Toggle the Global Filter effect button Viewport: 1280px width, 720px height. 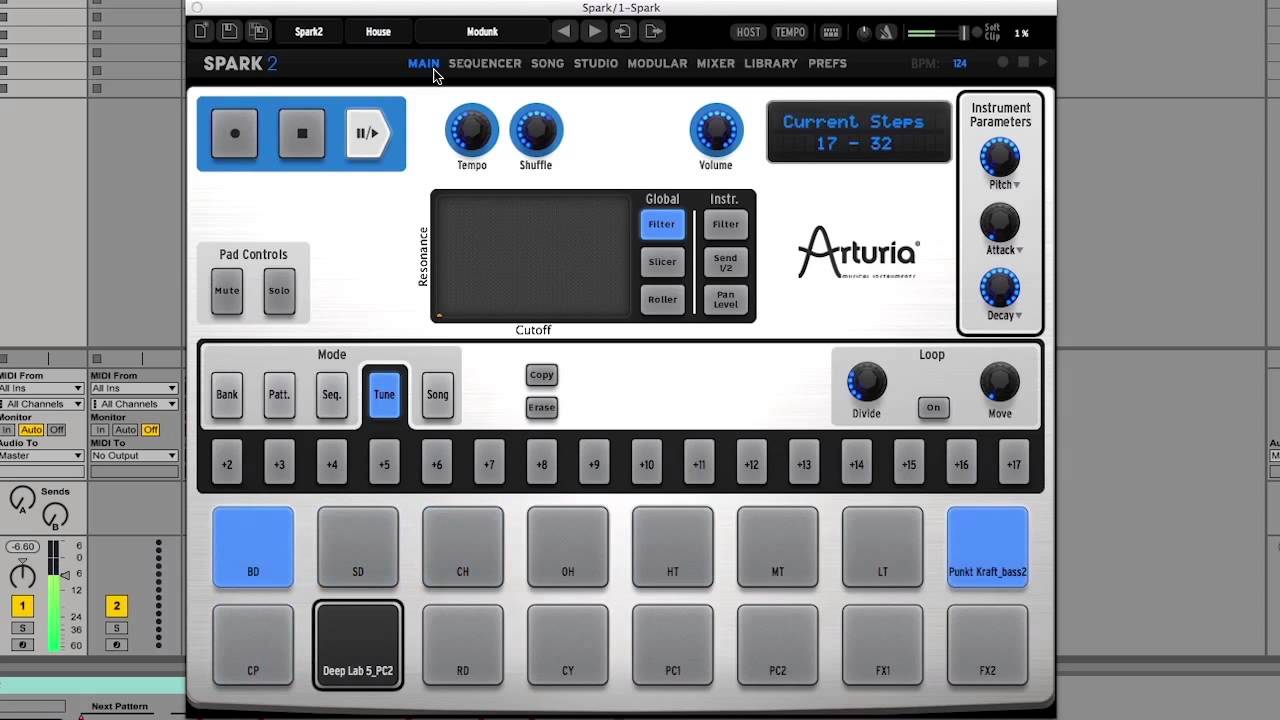pos(662,225)
